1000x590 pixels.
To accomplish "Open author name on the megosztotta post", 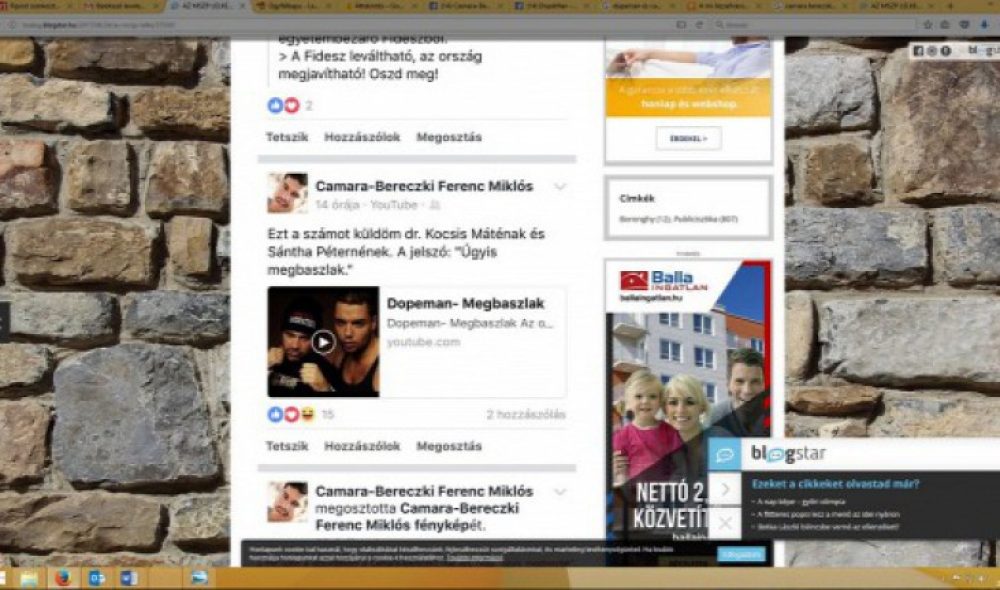I will [424, 491].
